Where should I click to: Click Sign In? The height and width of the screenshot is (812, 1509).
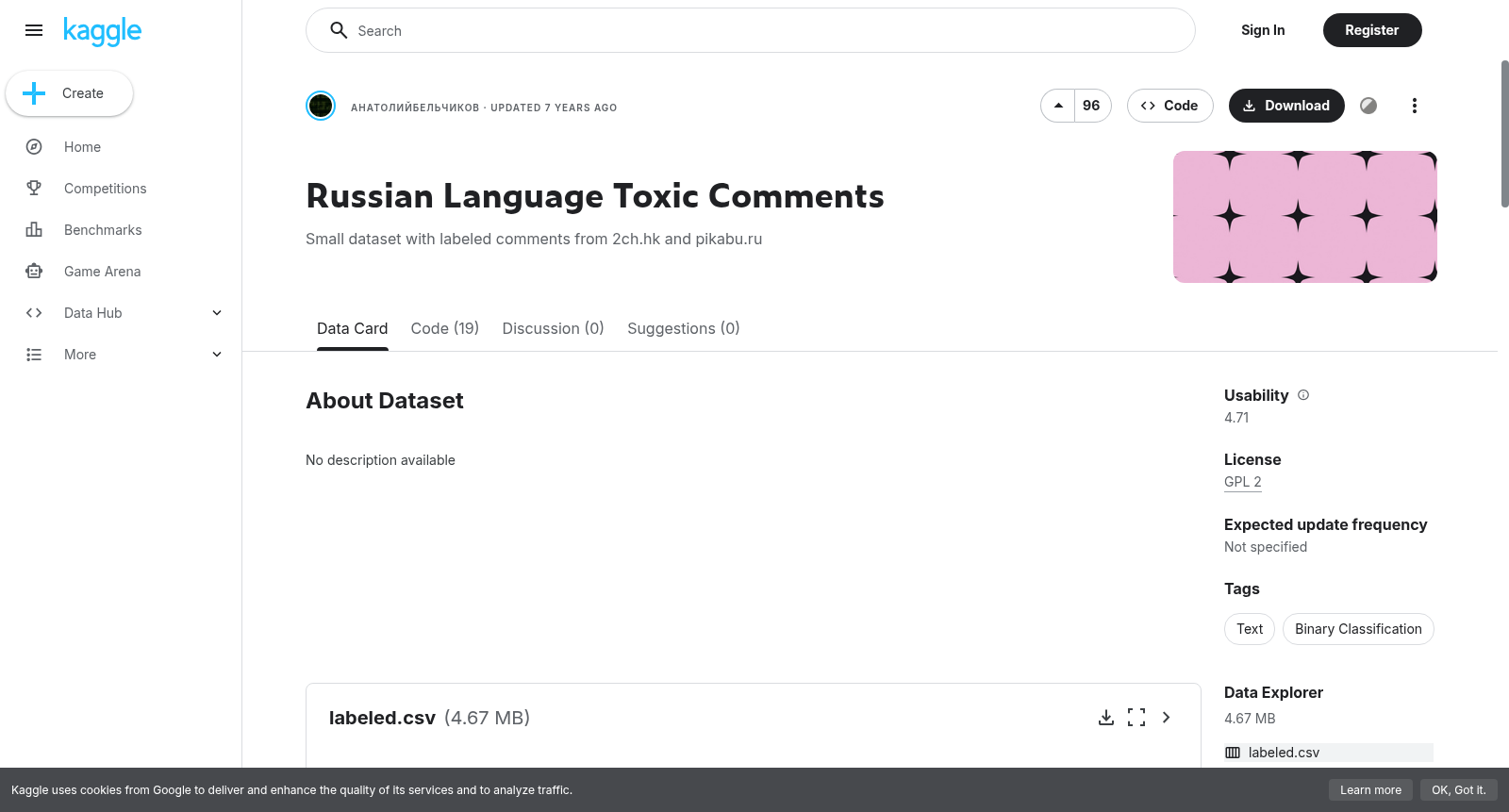pyautogui.click(x=1263, y=30)
